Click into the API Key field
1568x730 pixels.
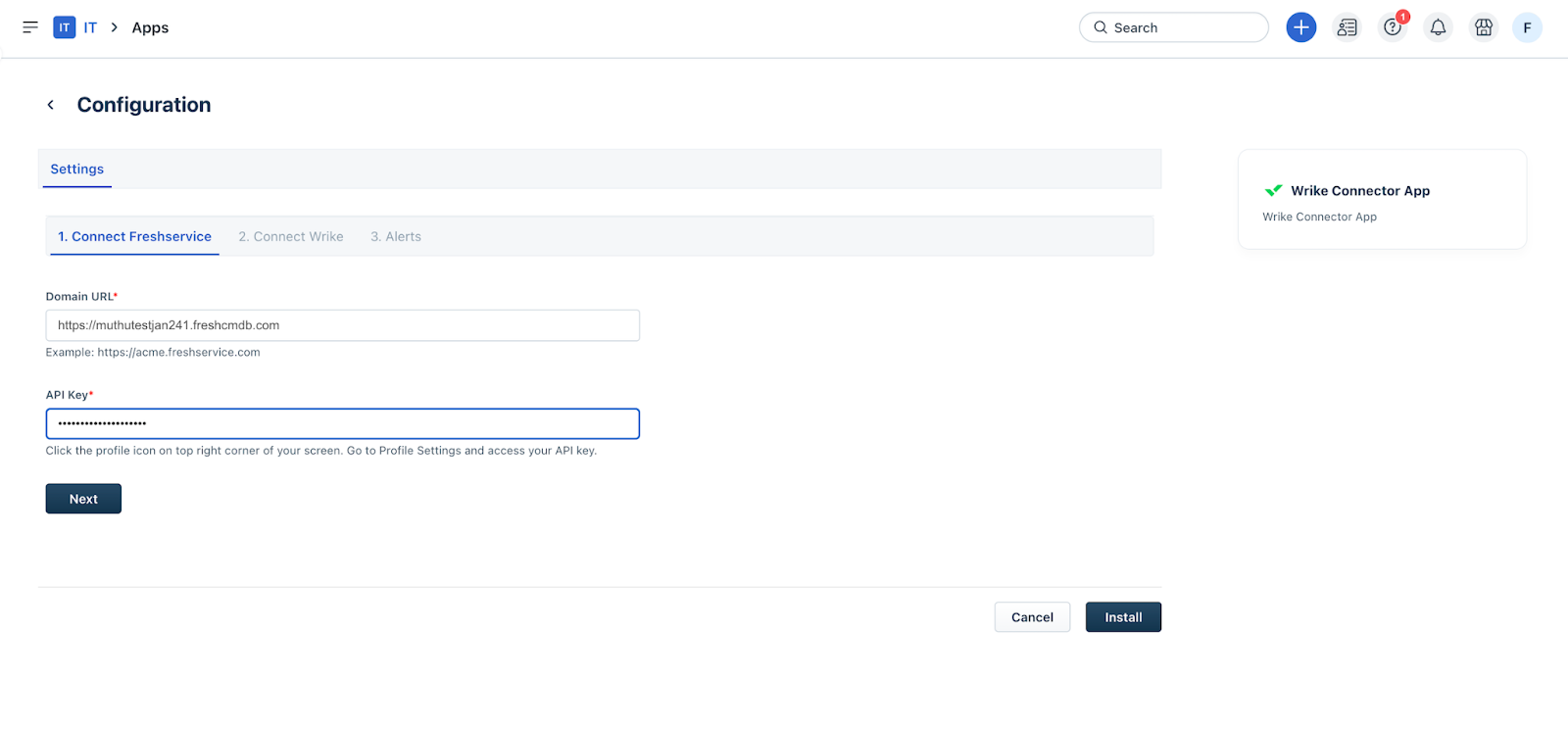[343, 423]
